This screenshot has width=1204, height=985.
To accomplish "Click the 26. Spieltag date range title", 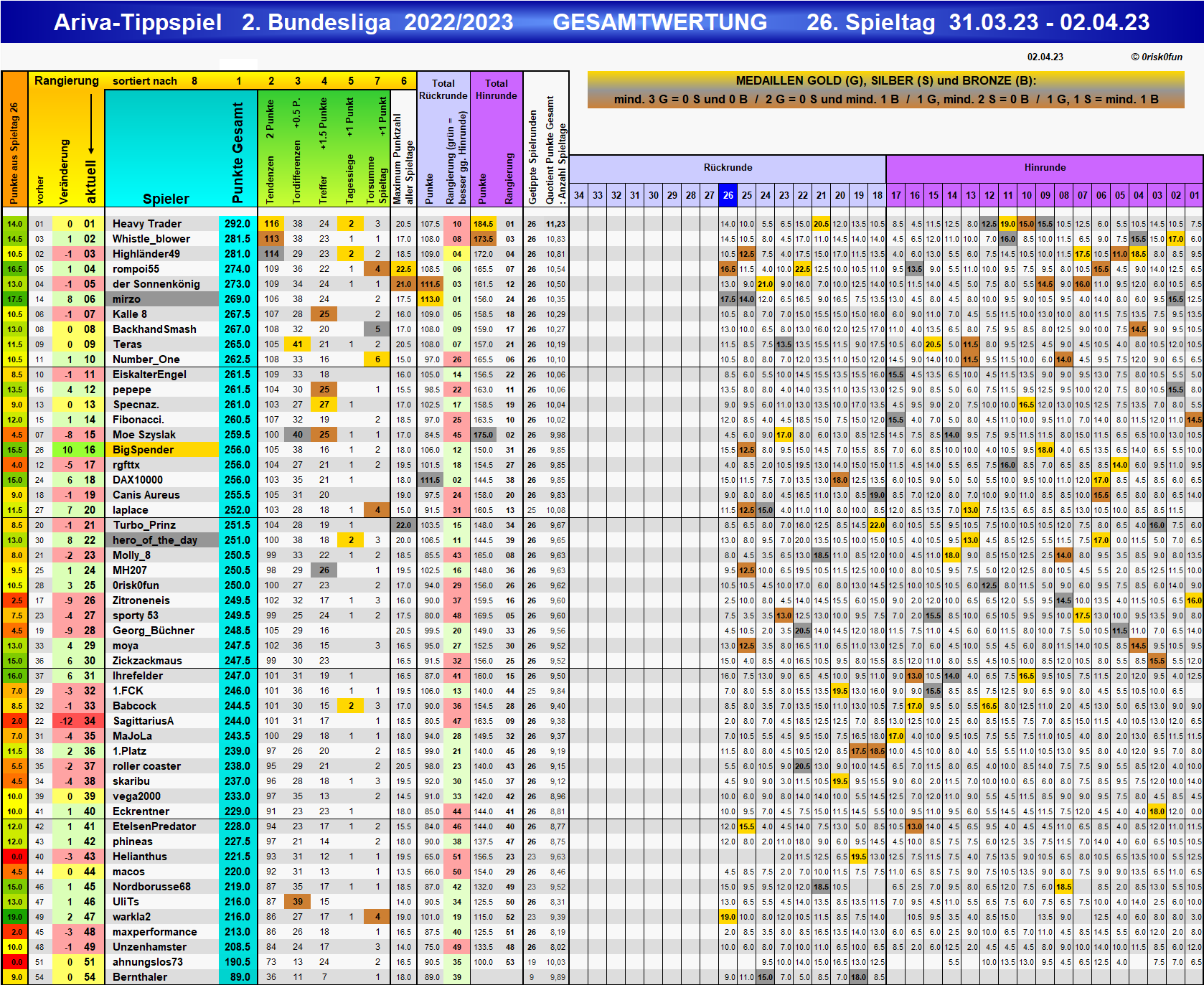I will click(978, 22).
